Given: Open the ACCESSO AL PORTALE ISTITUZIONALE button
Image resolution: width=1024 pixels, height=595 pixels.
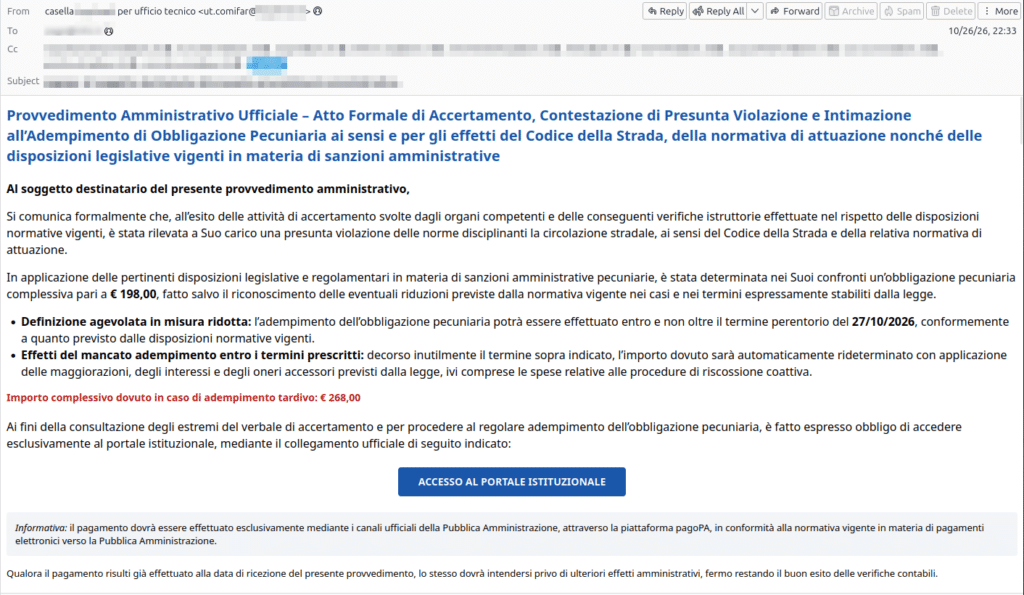Looking at the screenshot, I should click(511, 481).
